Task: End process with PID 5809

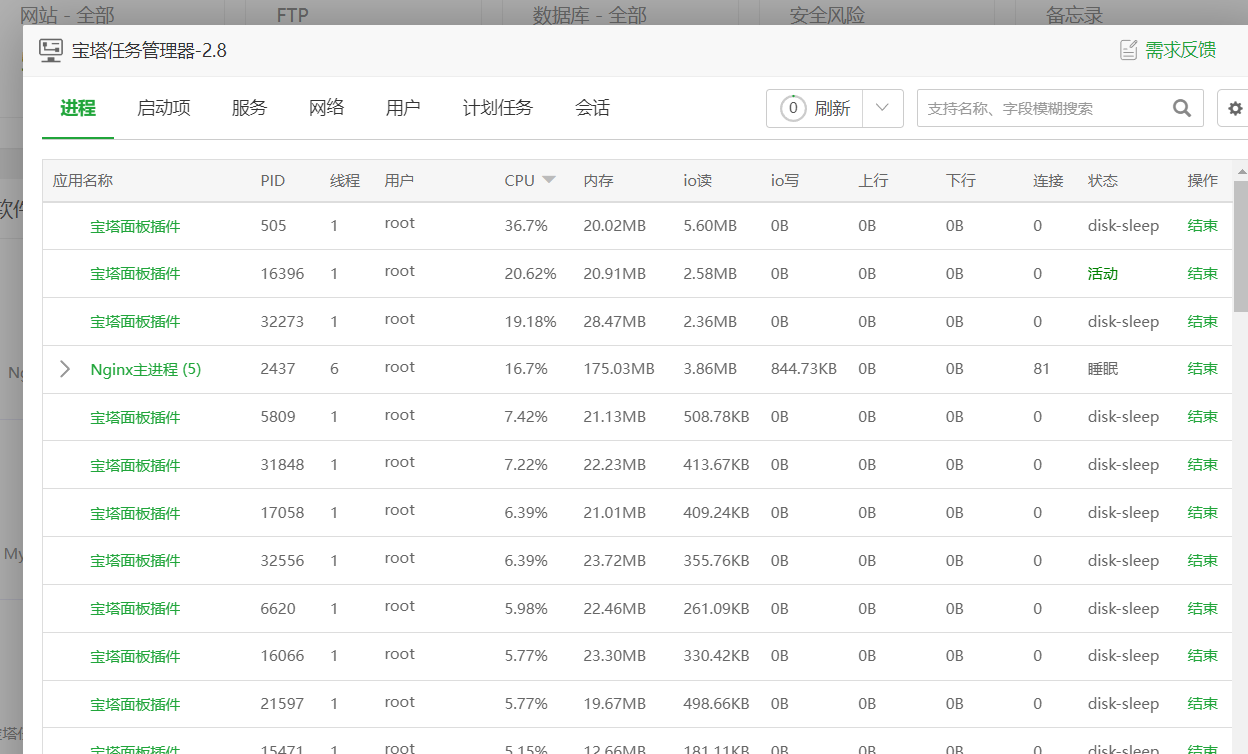Action: coord(1203,417)
